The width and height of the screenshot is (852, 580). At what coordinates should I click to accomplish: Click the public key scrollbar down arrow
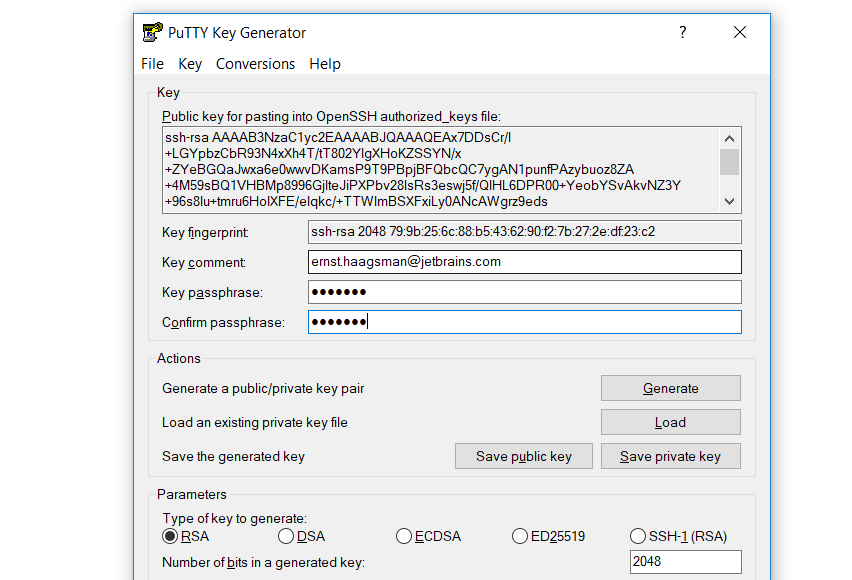coord(730,201)
